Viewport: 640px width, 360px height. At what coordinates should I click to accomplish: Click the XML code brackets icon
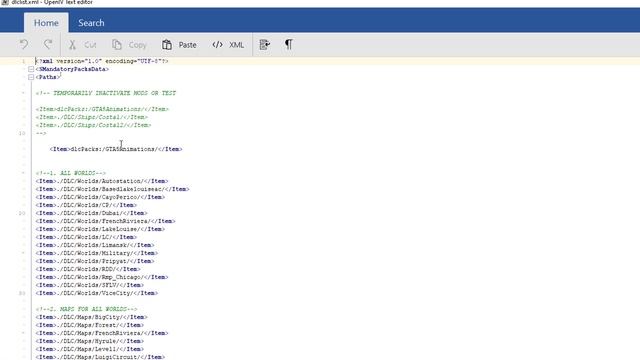217,44
